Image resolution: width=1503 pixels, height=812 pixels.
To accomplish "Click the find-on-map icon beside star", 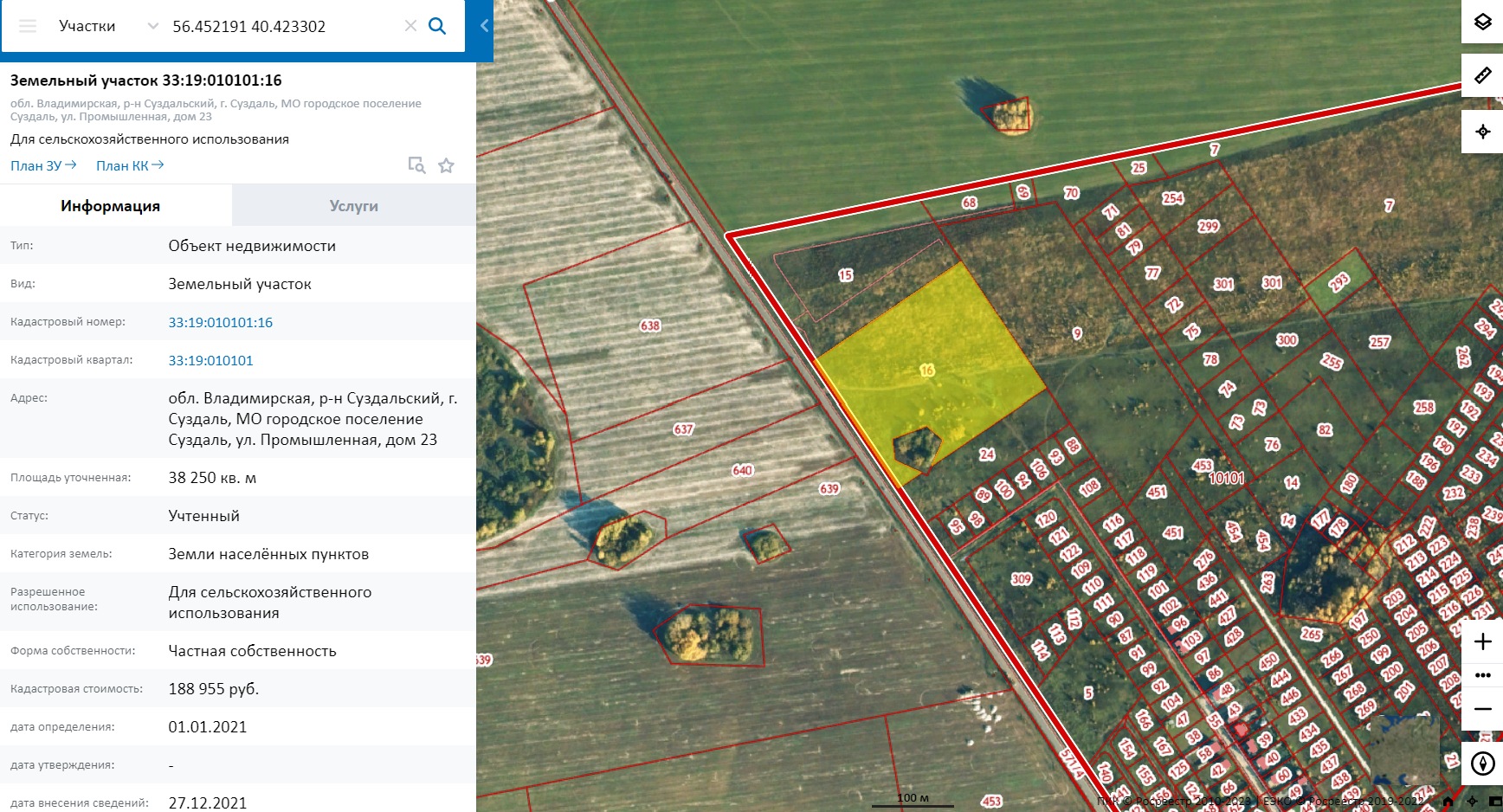I will [416, 165].
